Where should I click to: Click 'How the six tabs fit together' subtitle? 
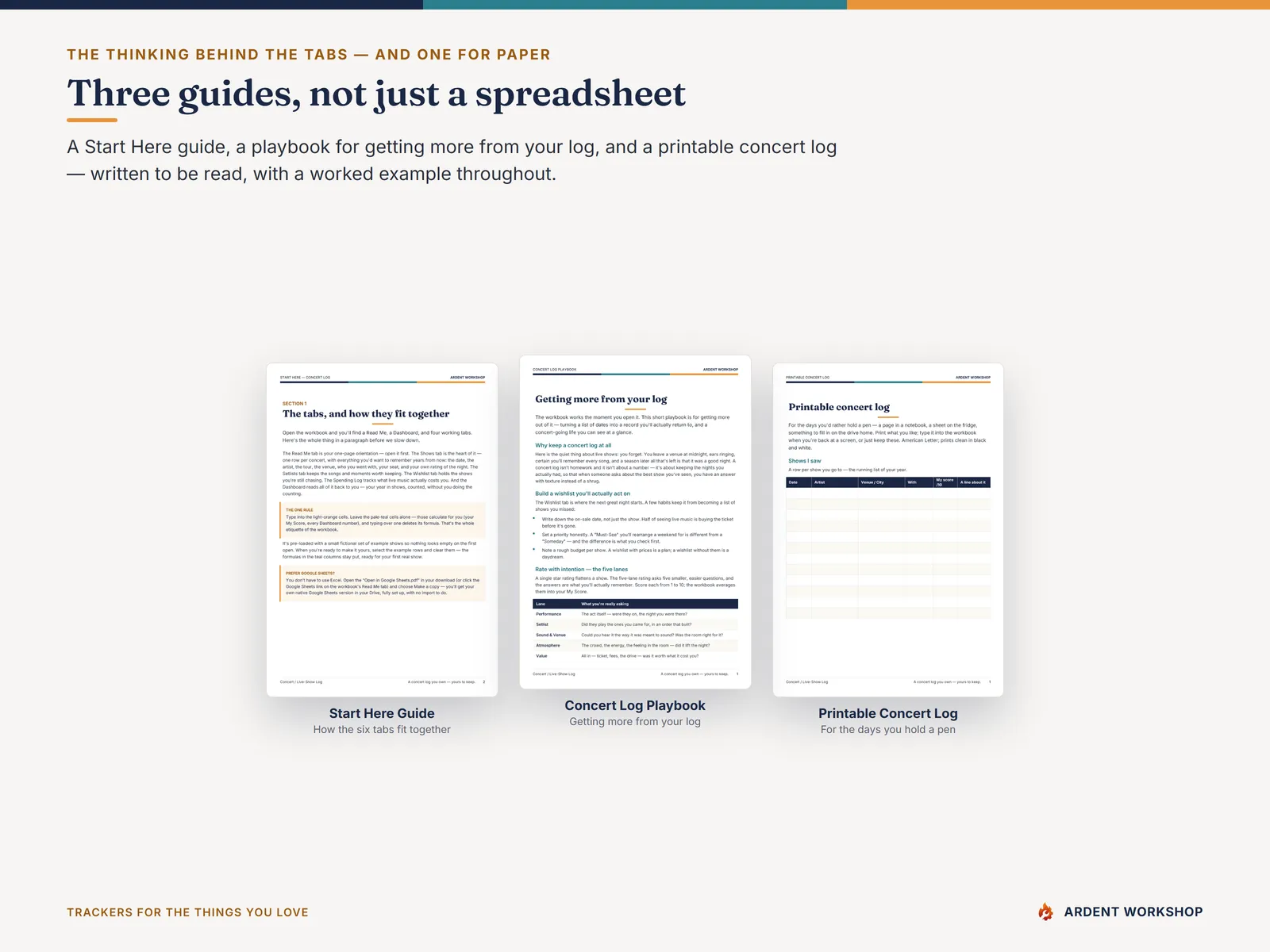tap(382, 730)
